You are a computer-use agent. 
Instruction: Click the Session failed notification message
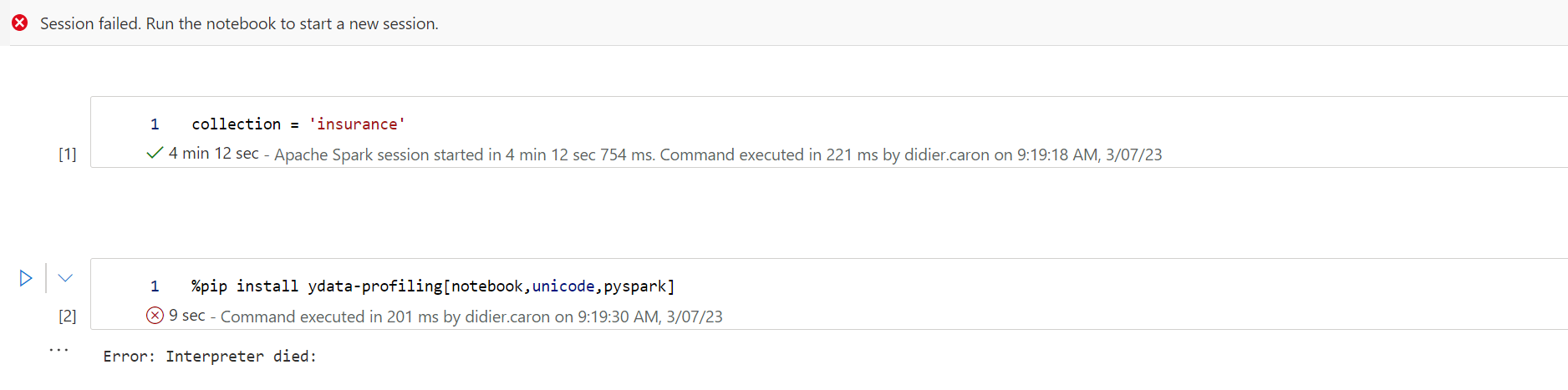(239, 23)
